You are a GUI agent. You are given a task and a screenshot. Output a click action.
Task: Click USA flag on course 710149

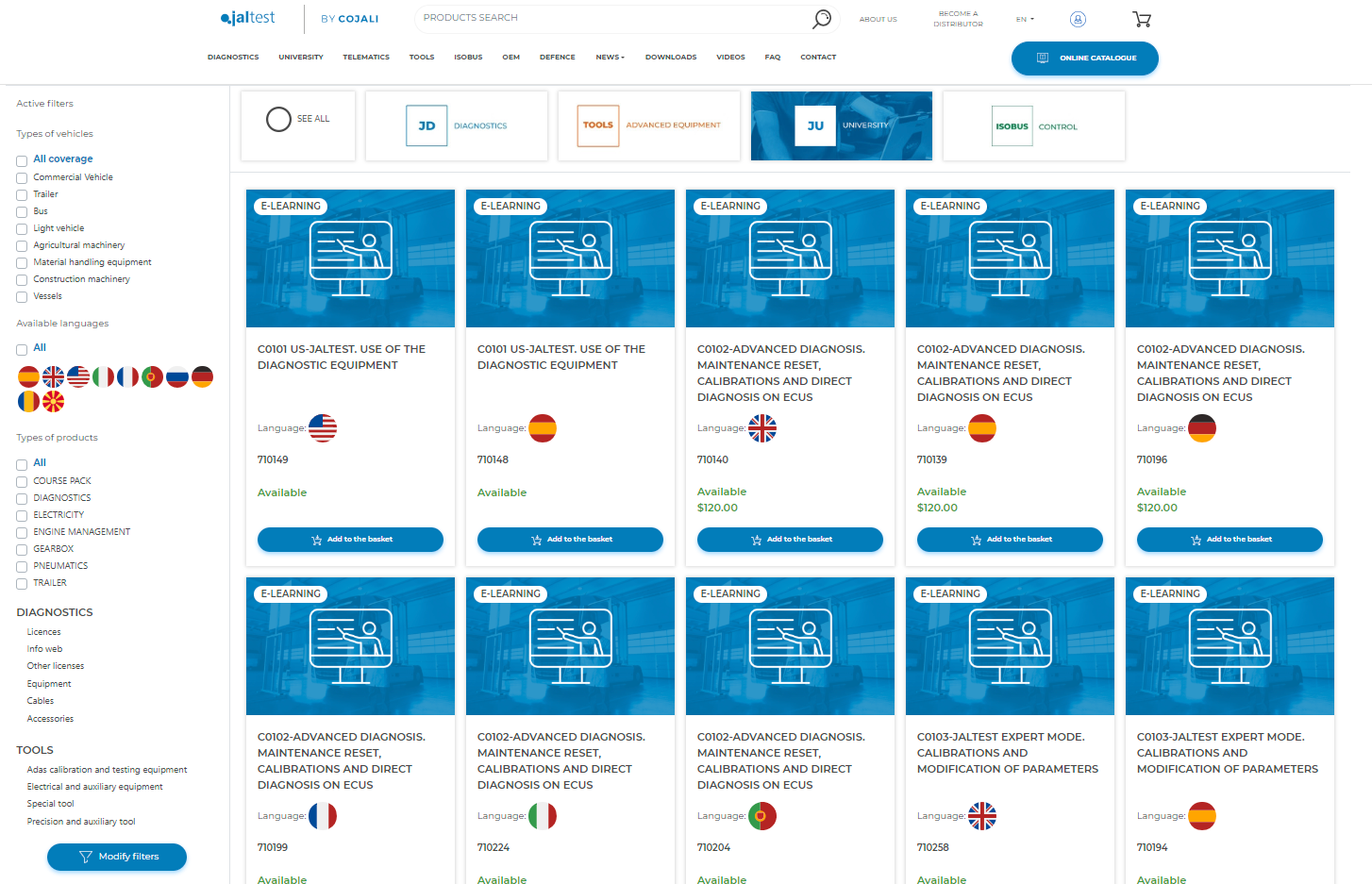[x=323, y=428]
